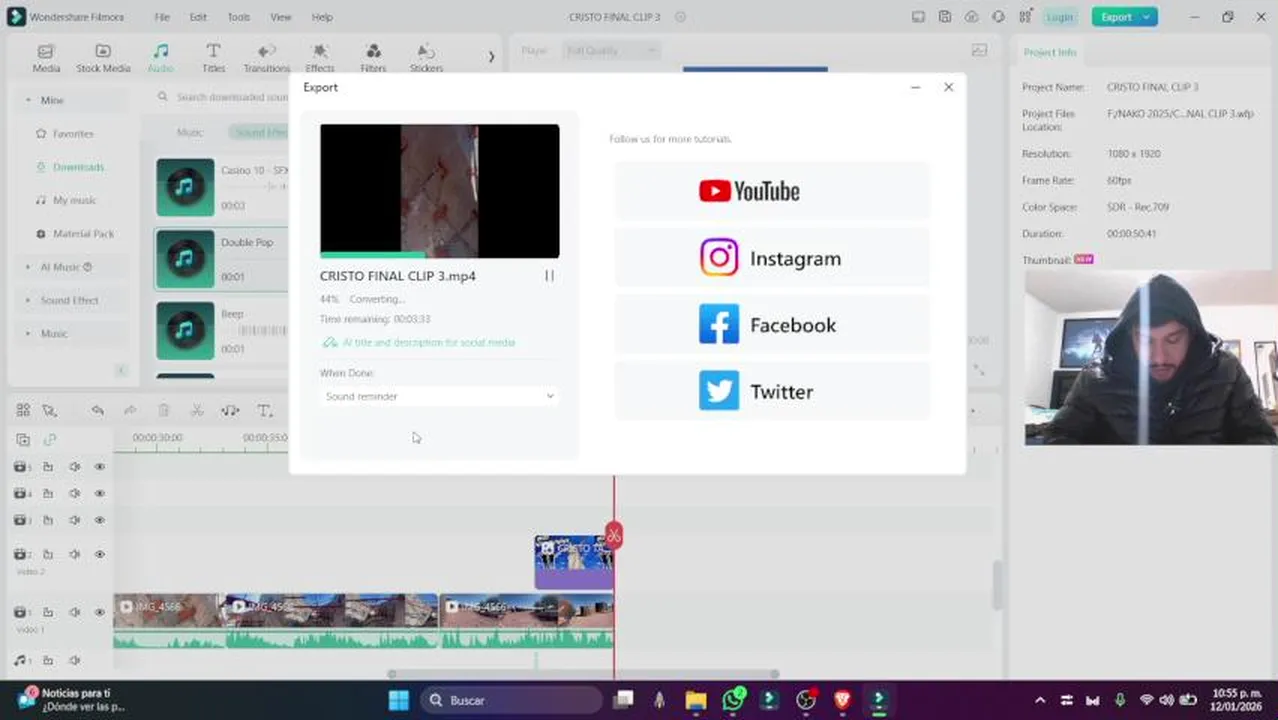Select the Beep audio thumbnail
This screenshot has width=1278, height=720.
[185, 331]
